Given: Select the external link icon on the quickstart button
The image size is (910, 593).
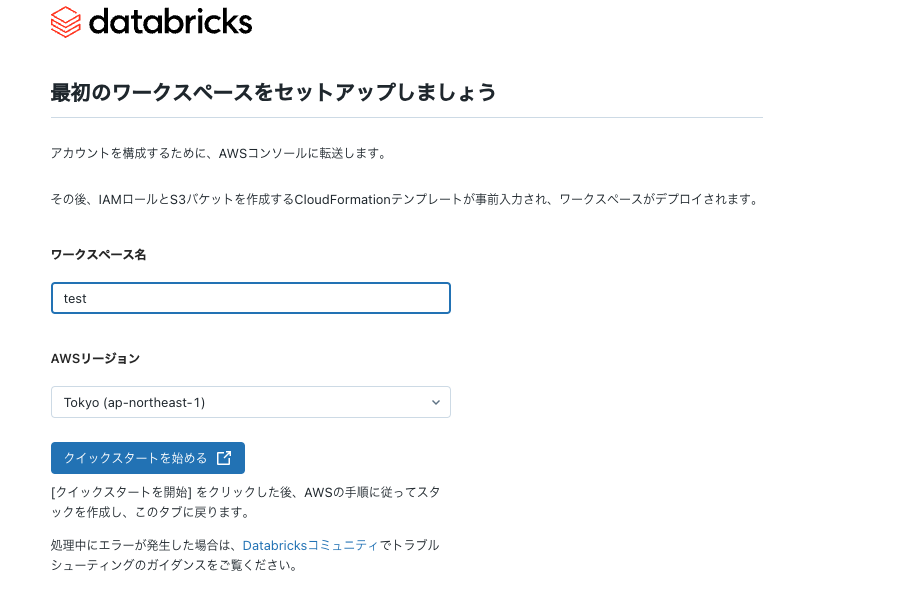Looking at the screenshot, I should [x=226, y=458].
